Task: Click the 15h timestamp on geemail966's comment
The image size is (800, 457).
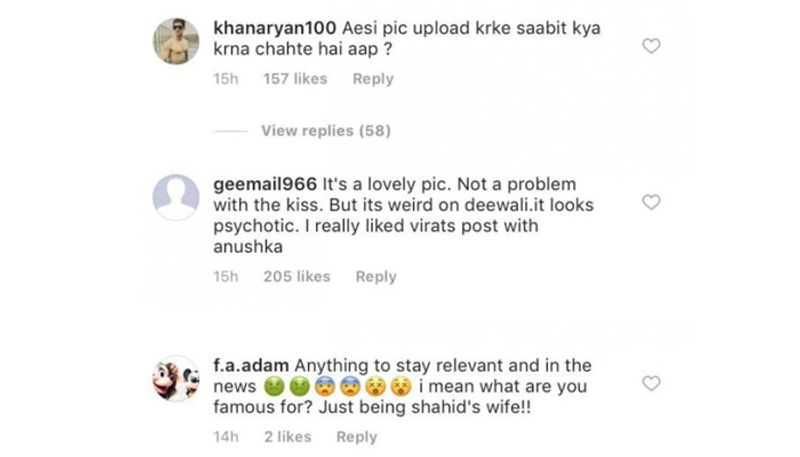Action: [x=225, y=277]
